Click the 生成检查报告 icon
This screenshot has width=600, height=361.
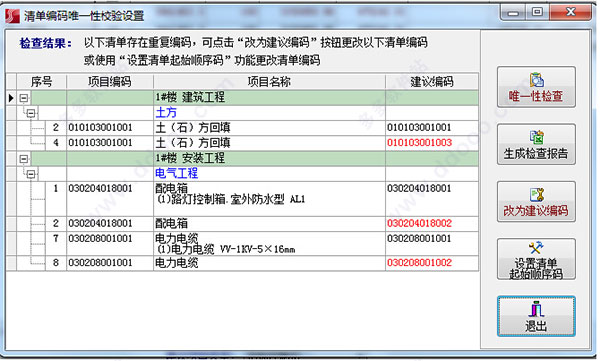536,137
